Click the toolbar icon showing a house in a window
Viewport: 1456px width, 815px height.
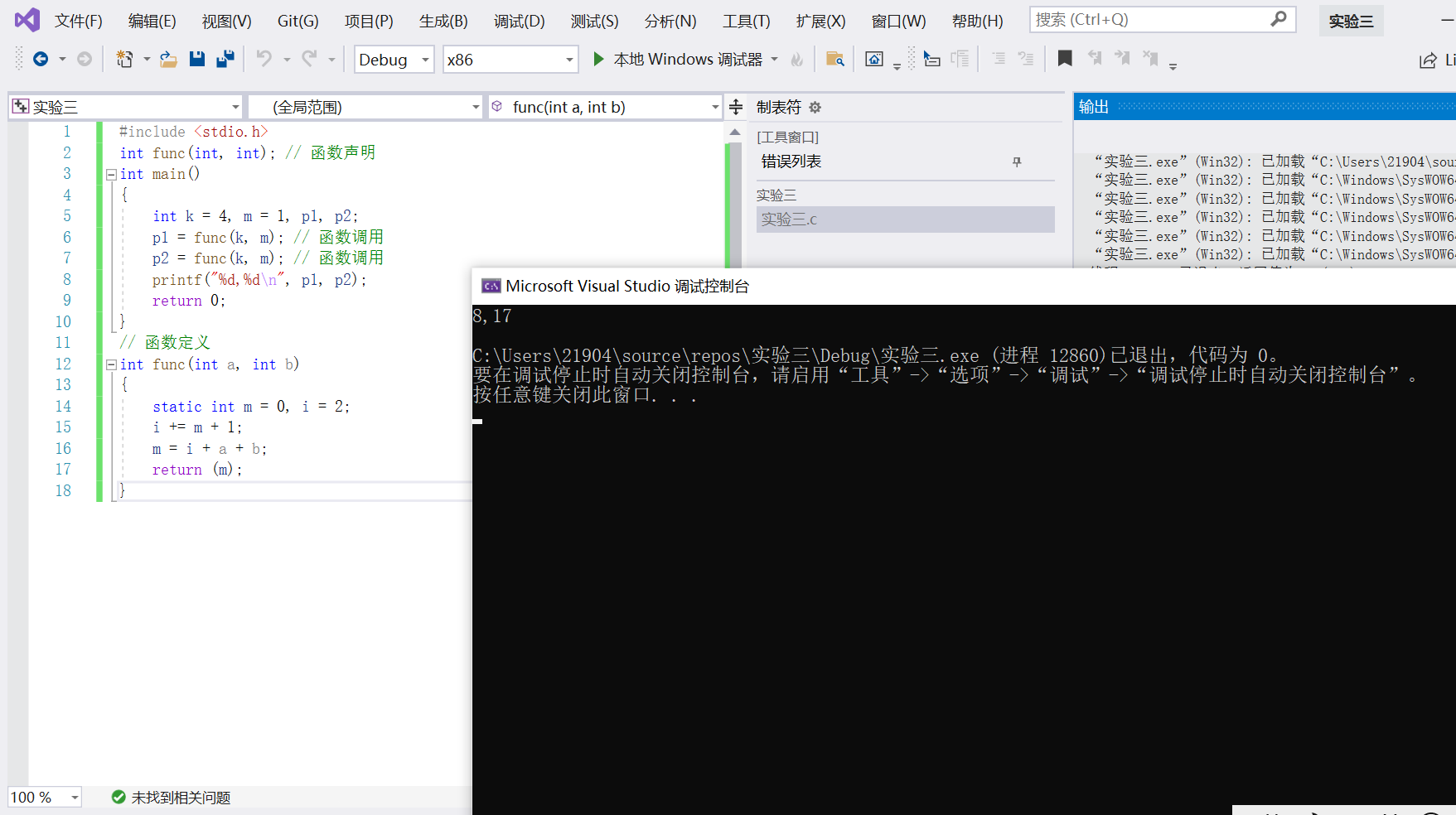tap(874, 59)
